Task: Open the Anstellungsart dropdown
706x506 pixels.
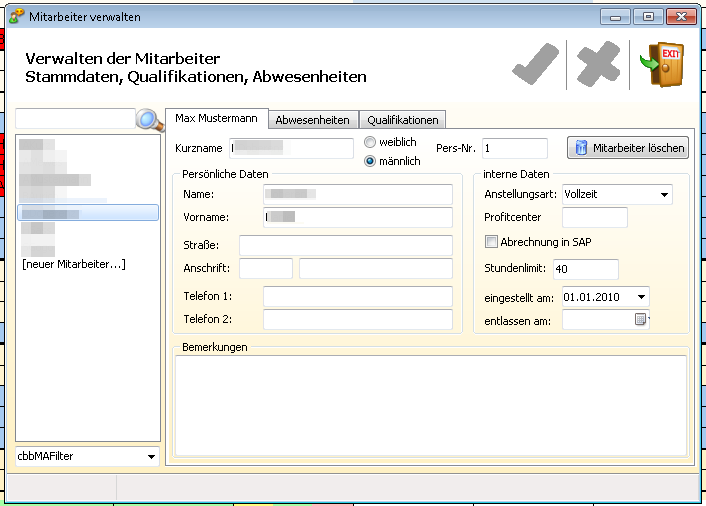Action: click(664, 194)
